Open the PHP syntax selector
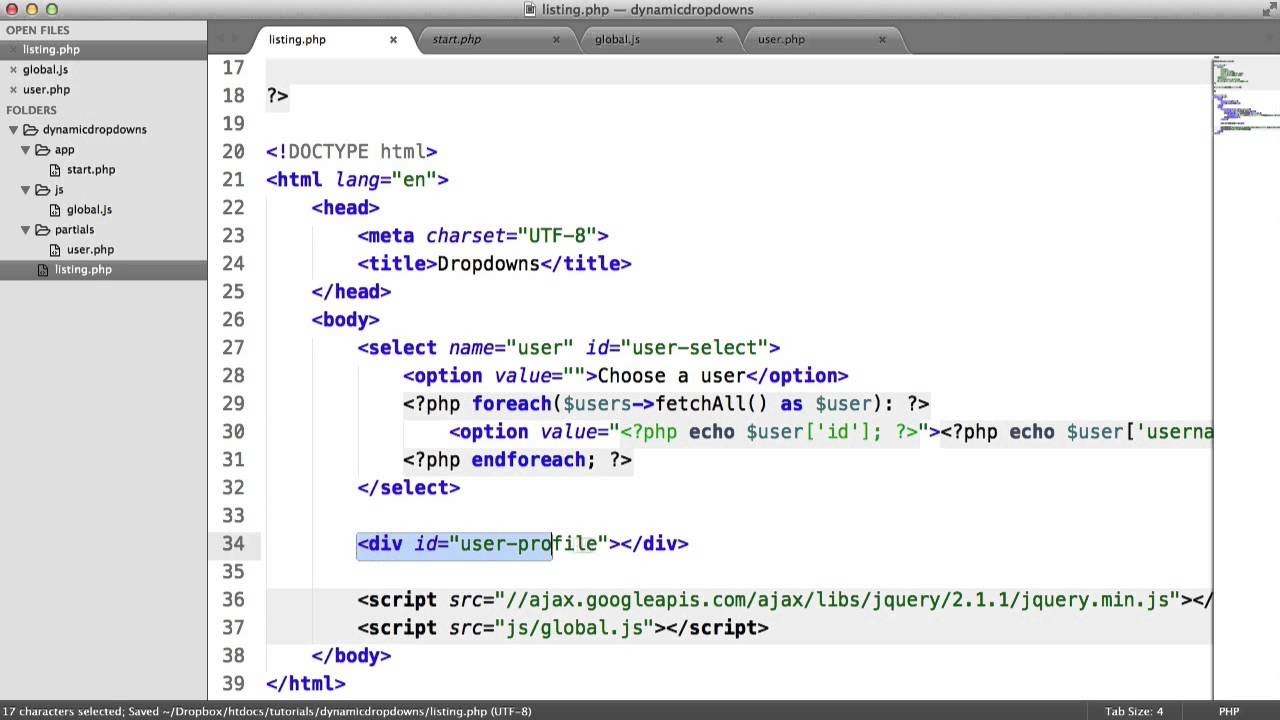This screenshot has width=1280, height=720. click(x=1229, y=711)
